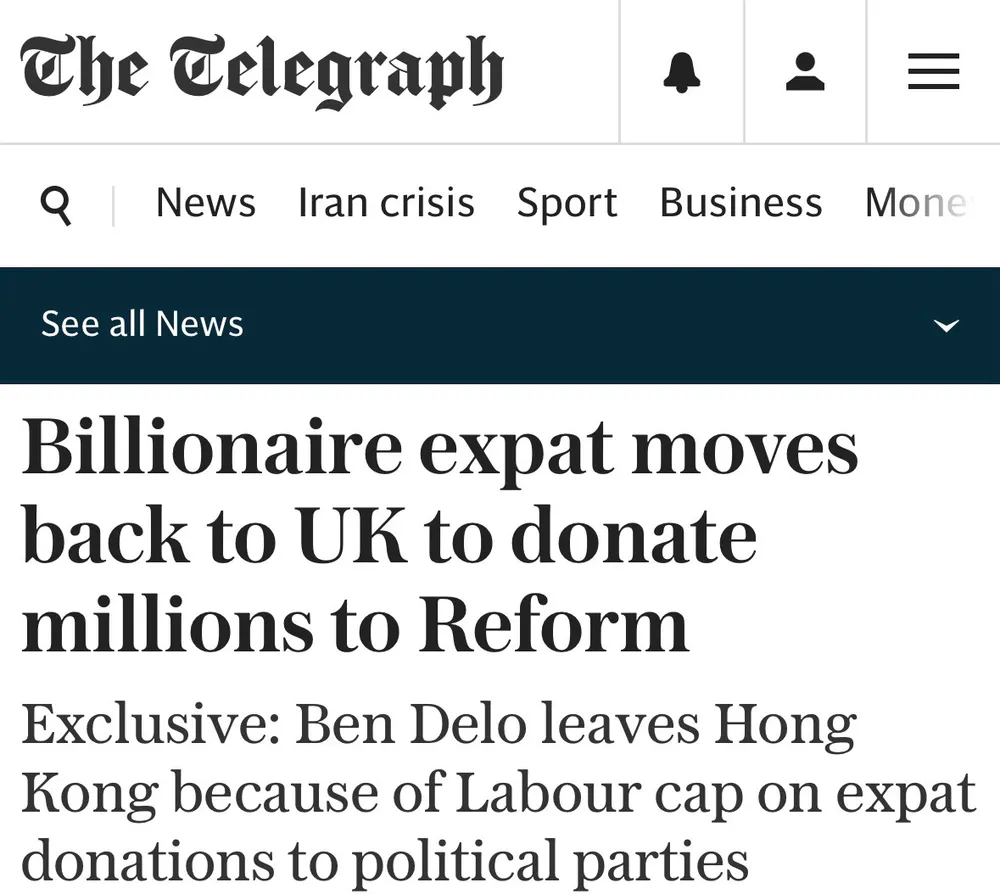The height and width of the screenshot is (894, 1000).
Task: Open the notifications bell
Action: (682, 72)
